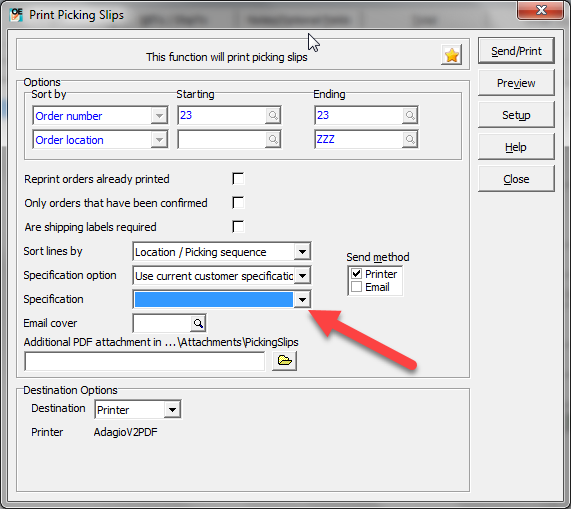Click the Additional PDF attachment field
This screenshot has height=509, width=571.
tap(145, 361)
